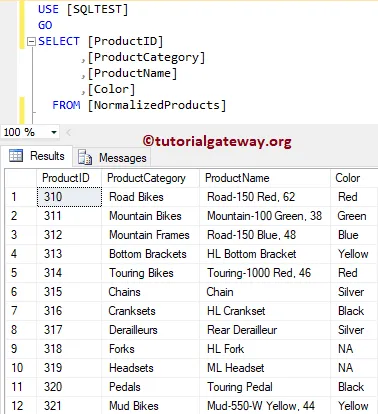Select the cell with ProductID 311
Image resolution: width=378 pixels, height=414 pixels.
click(69, 216)
